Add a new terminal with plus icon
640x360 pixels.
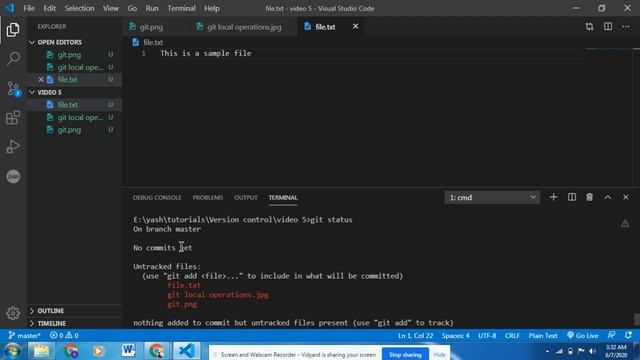tap(553, 197)
